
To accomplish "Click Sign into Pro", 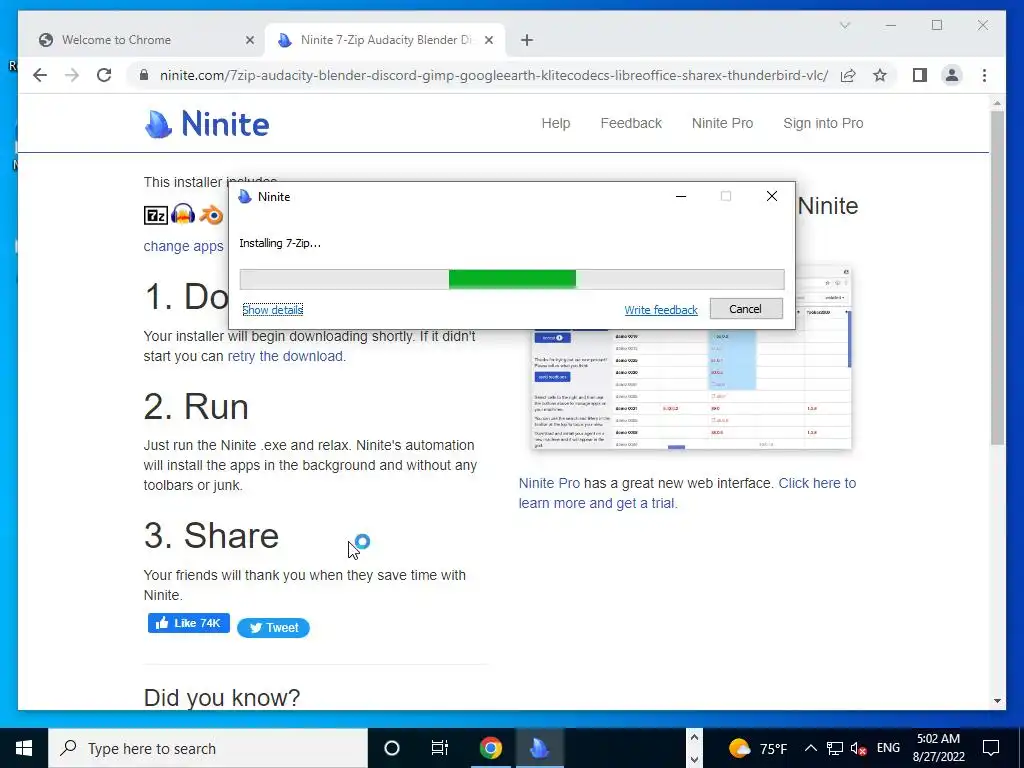I will (x=823, y=123).
